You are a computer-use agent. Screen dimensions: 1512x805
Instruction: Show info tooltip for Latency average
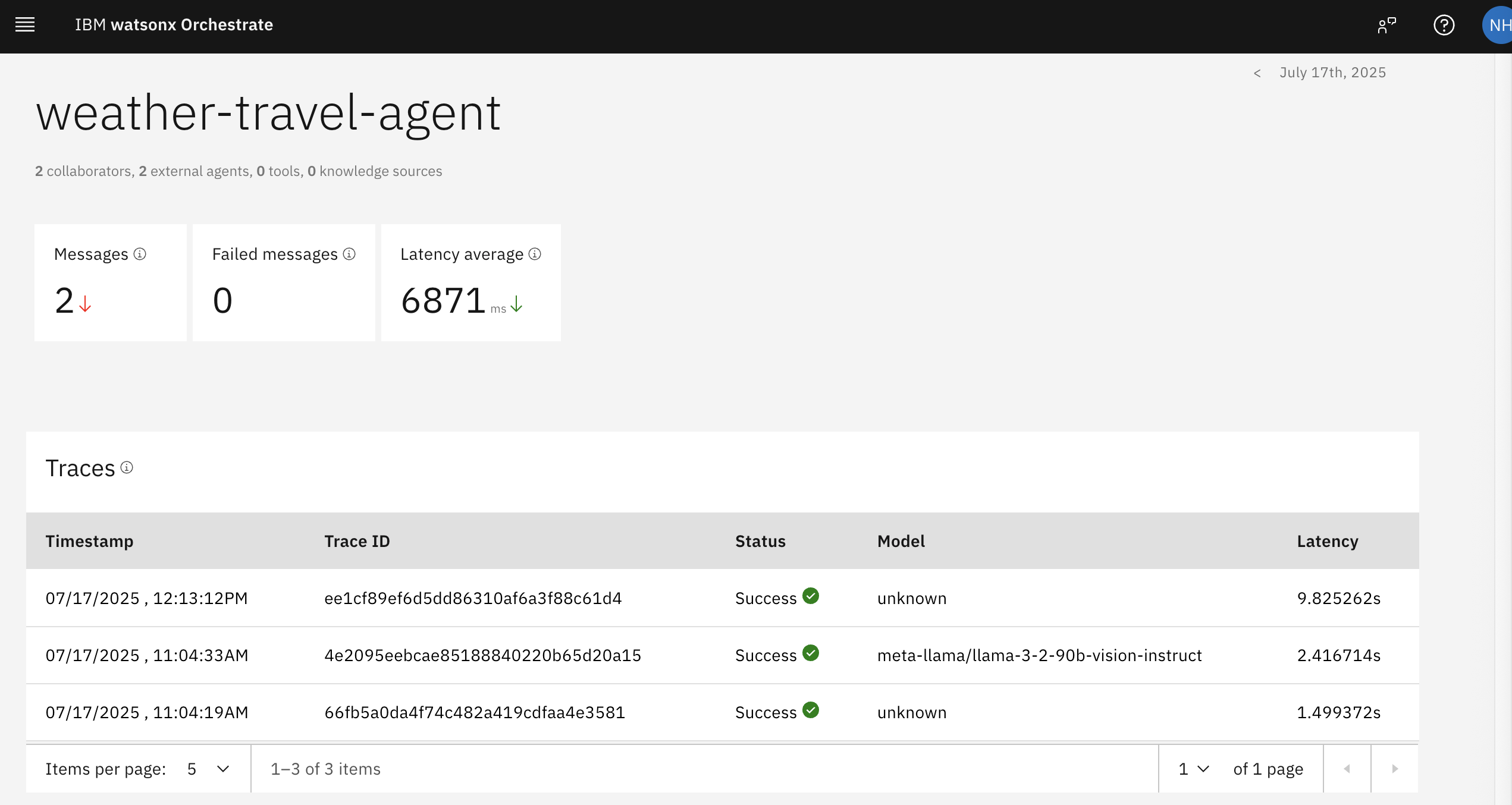click(x=535, y=254)
